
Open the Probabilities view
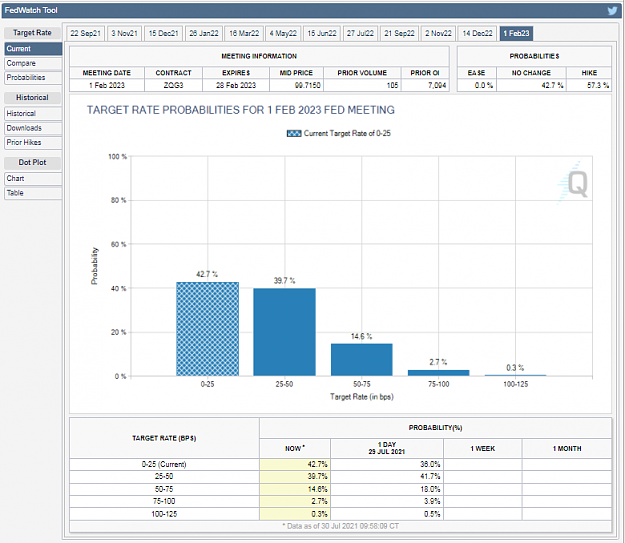[x=33, y=78]
